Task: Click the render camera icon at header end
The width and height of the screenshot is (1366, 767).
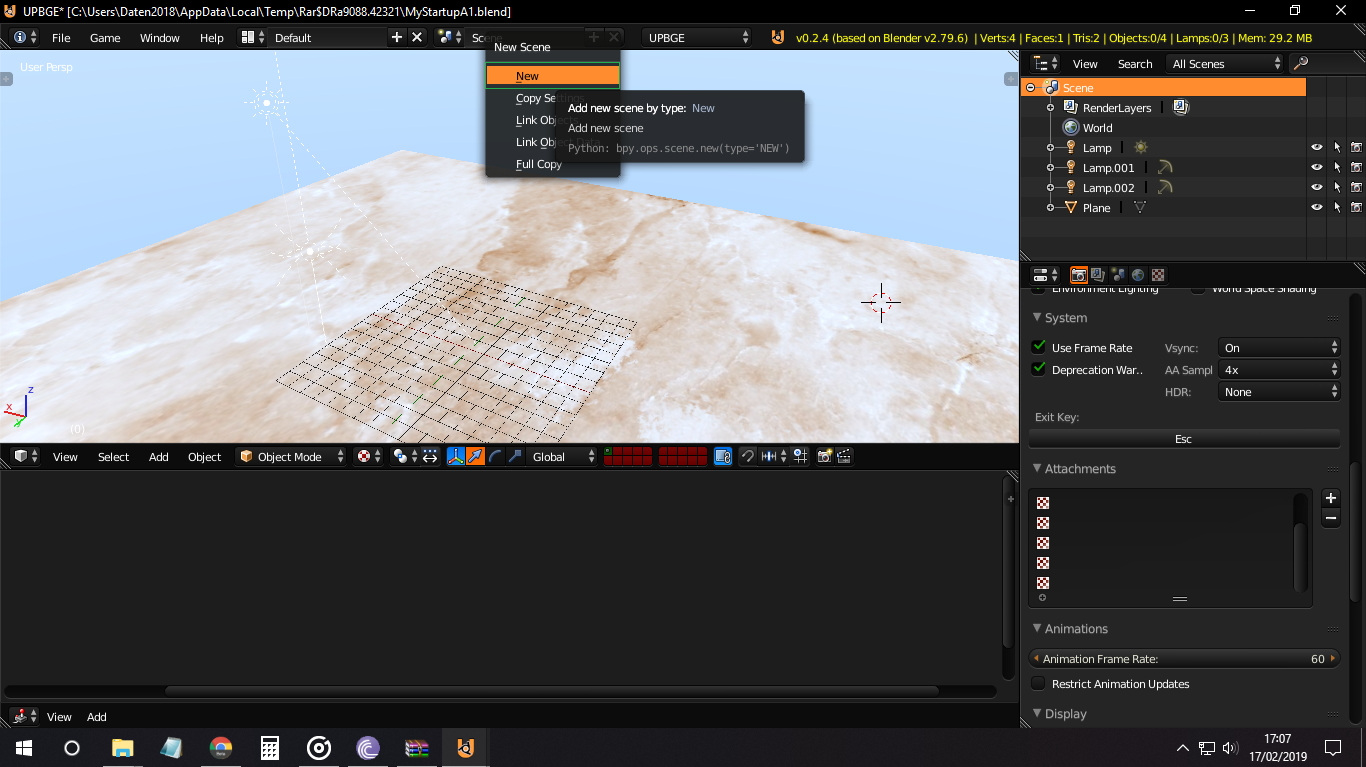Action: pos(824,456)
